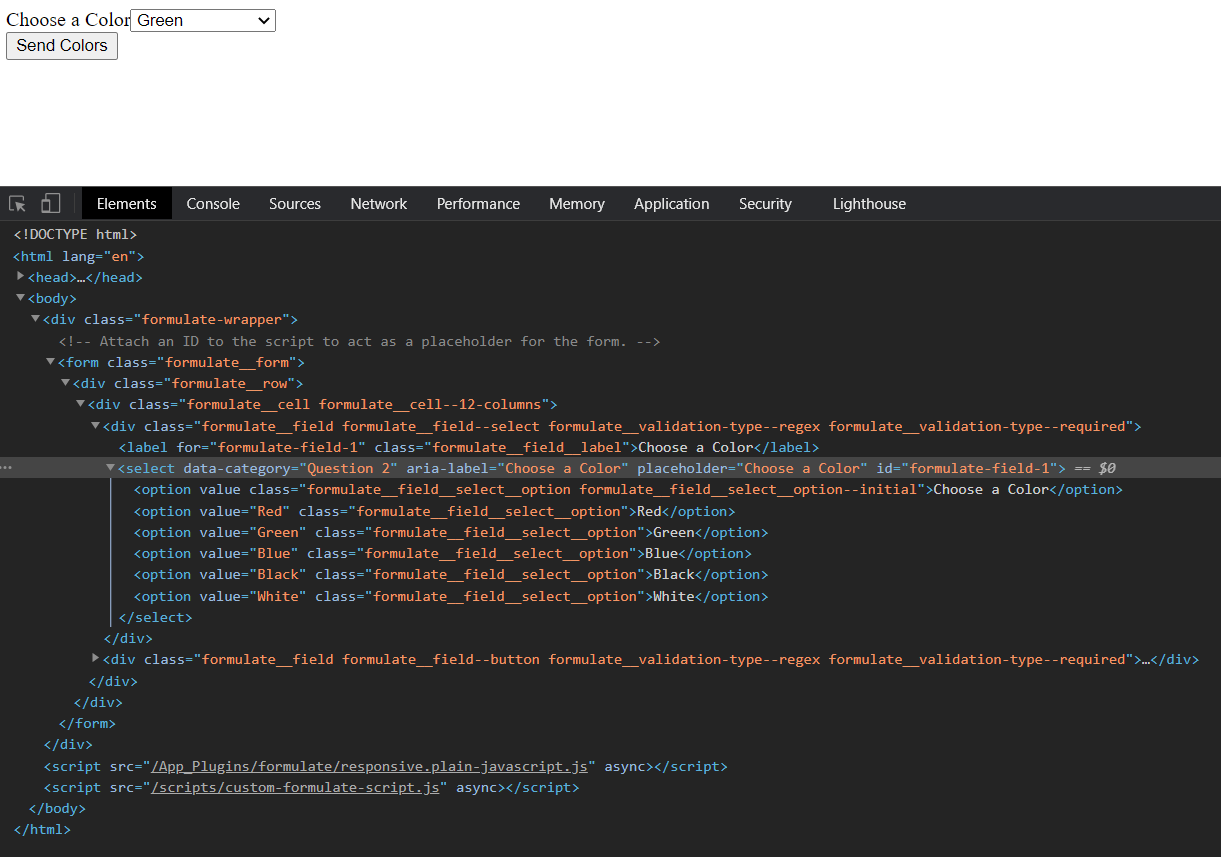This screenshot has width=1221, height=857.
Task: Open the Network tab
Action: point(379,204)
